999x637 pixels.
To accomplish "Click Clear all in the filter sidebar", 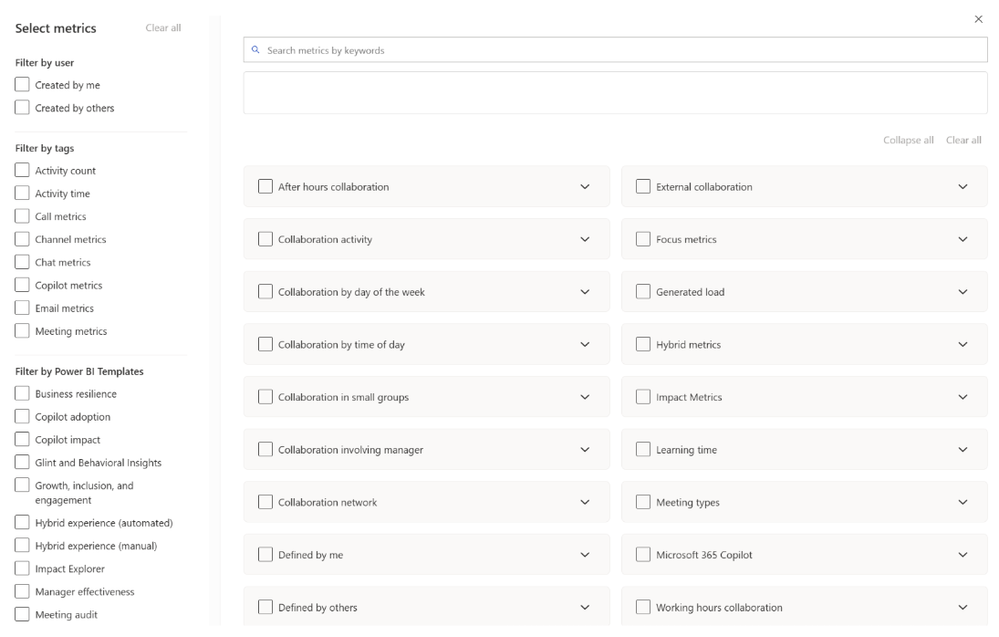I will point(163,28).
